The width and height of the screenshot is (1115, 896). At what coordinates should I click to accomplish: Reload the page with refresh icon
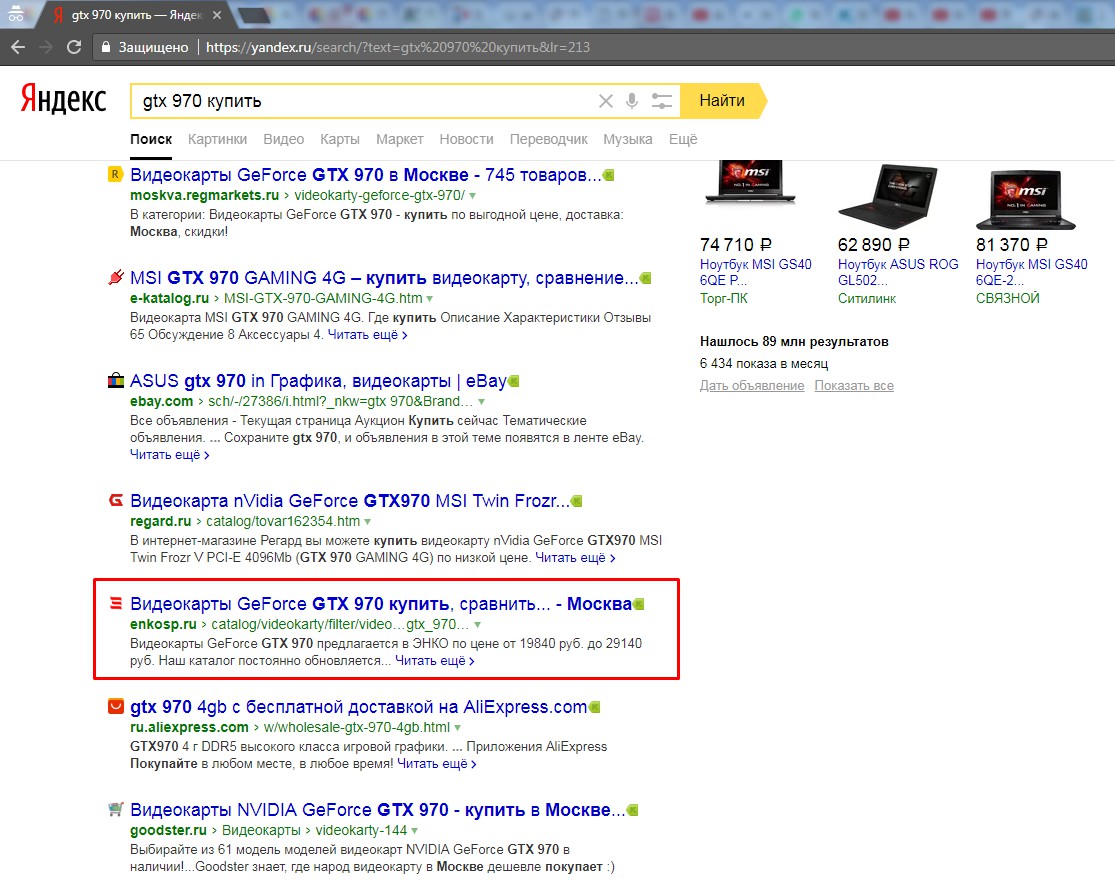(x=73, y=47)
